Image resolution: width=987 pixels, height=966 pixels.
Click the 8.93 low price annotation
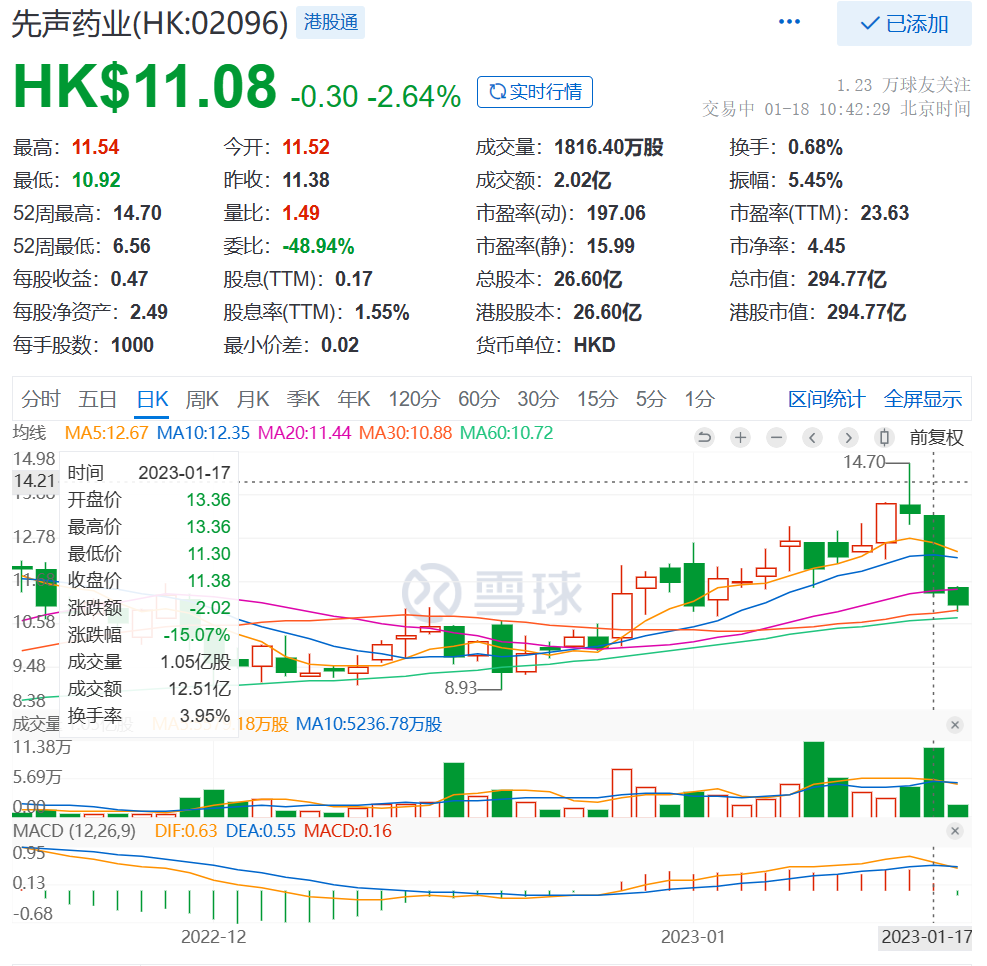pos(461,688)
